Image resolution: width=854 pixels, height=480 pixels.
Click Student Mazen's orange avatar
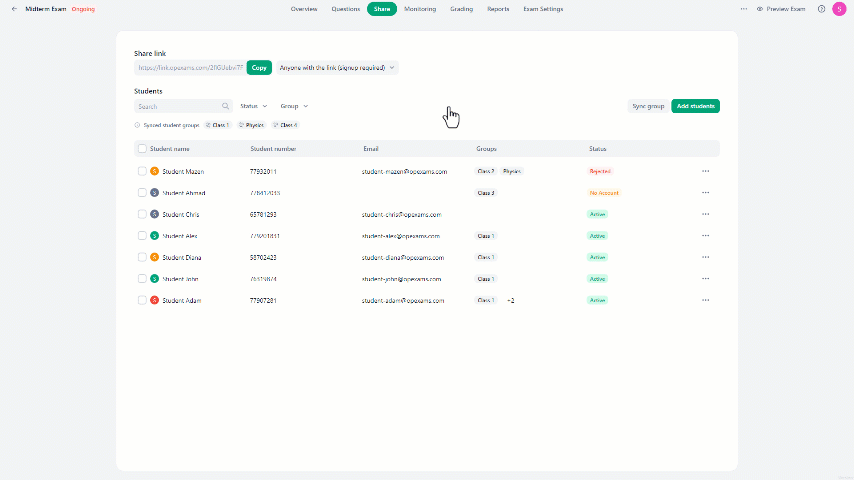[x=155, y=171]
